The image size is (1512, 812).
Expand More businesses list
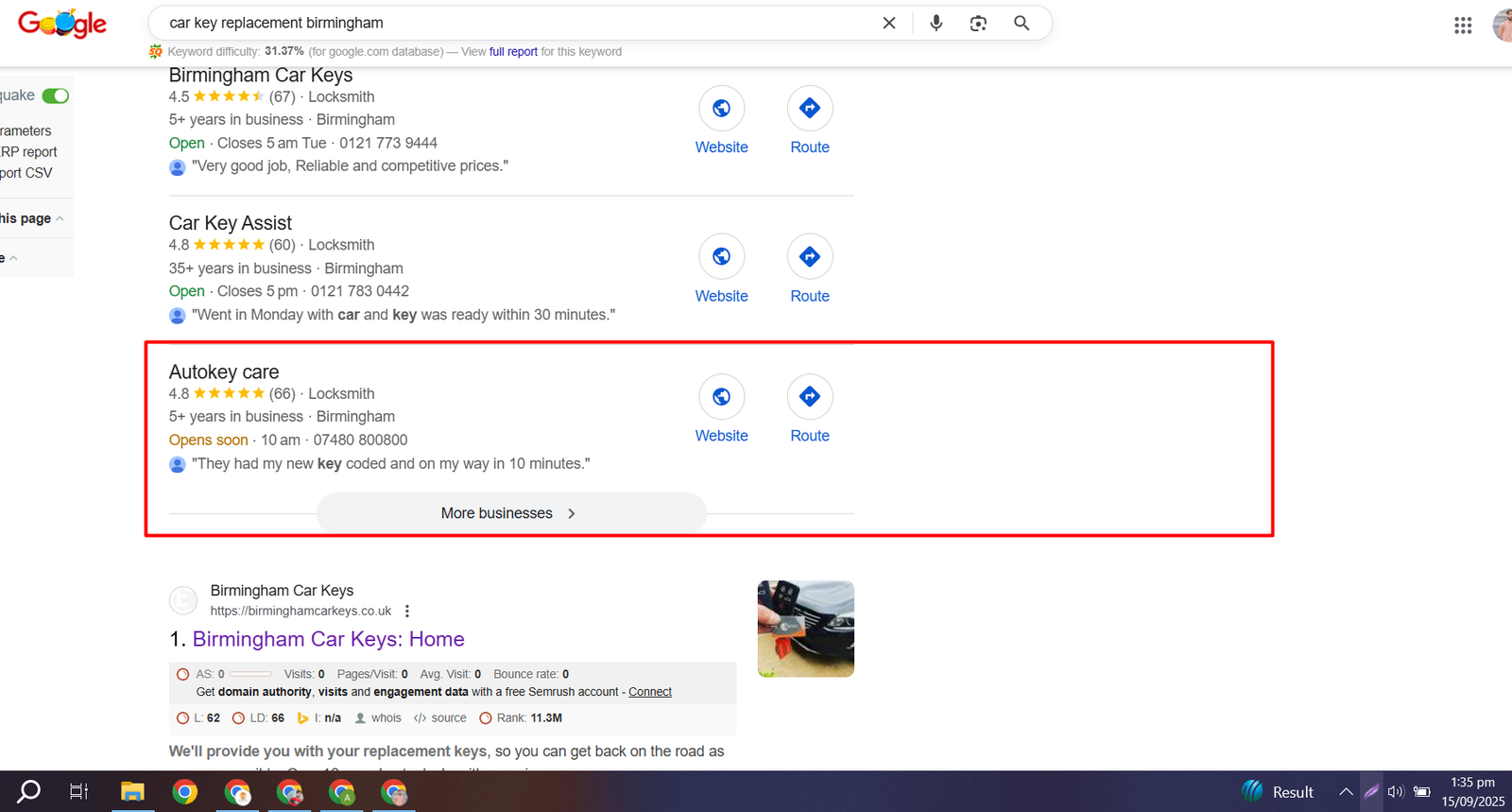click(510, 513)
